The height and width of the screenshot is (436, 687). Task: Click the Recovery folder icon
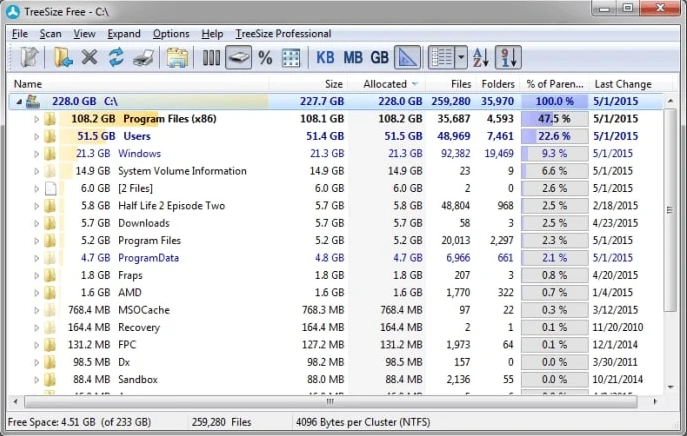point(50,327)
